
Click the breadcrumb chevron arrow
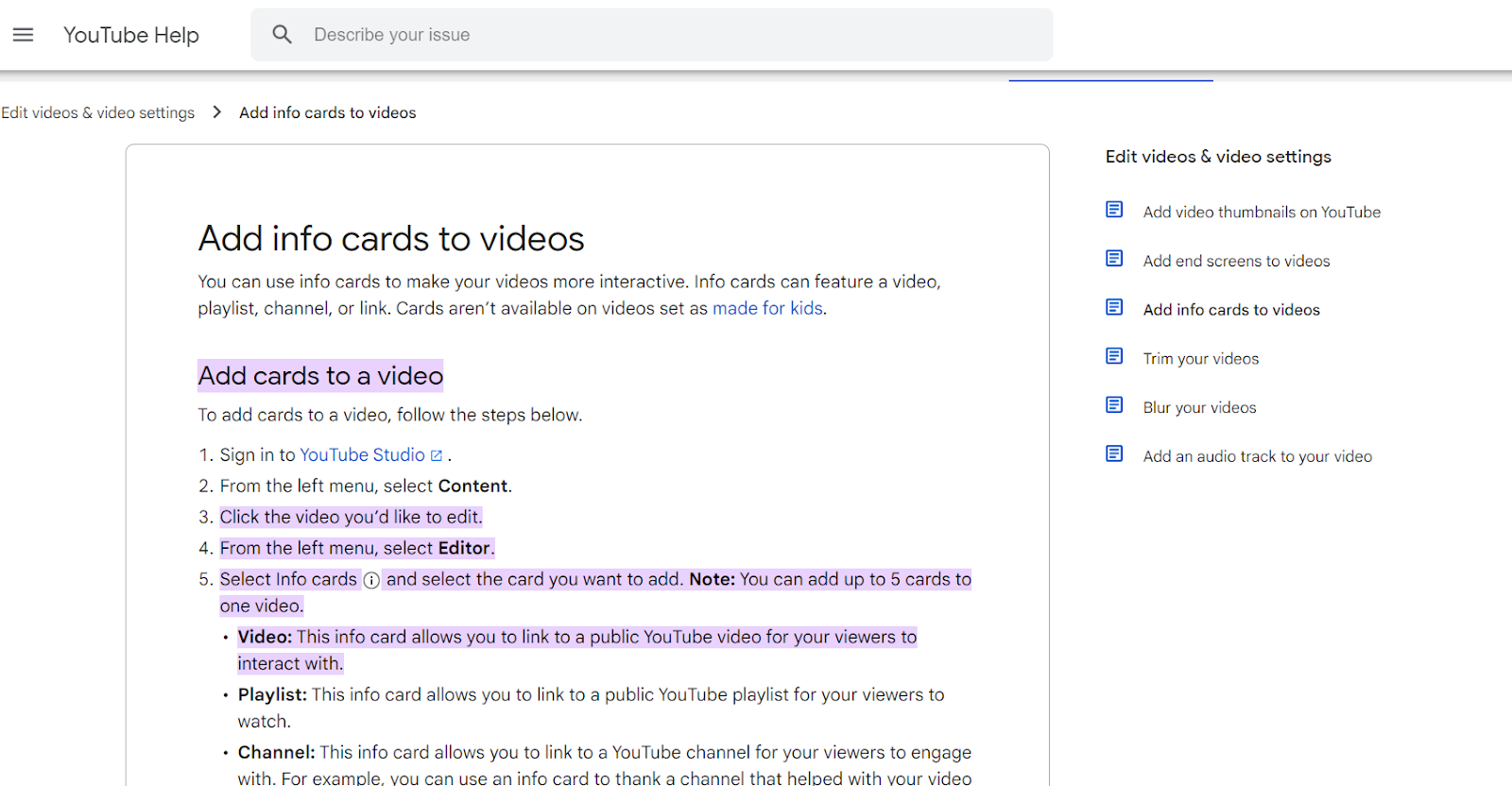point(217,112)
